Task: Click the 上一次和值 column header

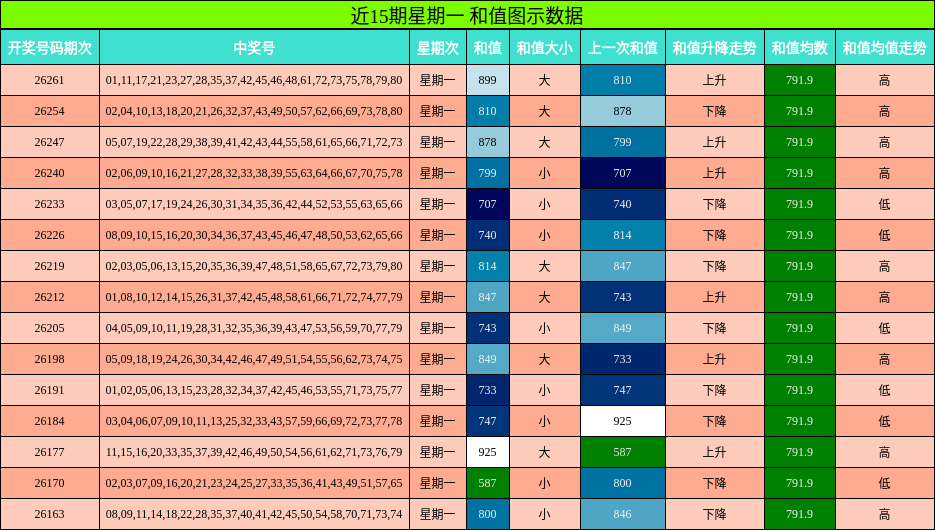Action: coord(623,48)
